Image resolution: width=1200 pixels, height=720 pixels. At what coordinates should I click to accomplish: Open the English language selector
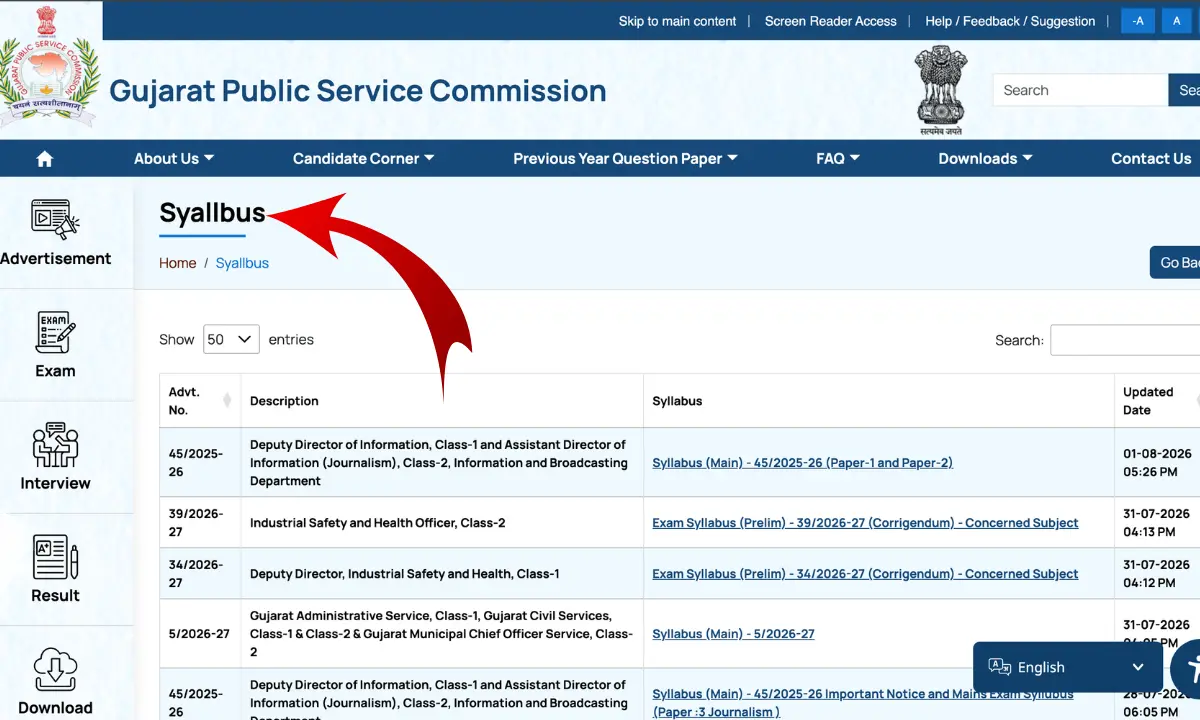(1067, 667)
